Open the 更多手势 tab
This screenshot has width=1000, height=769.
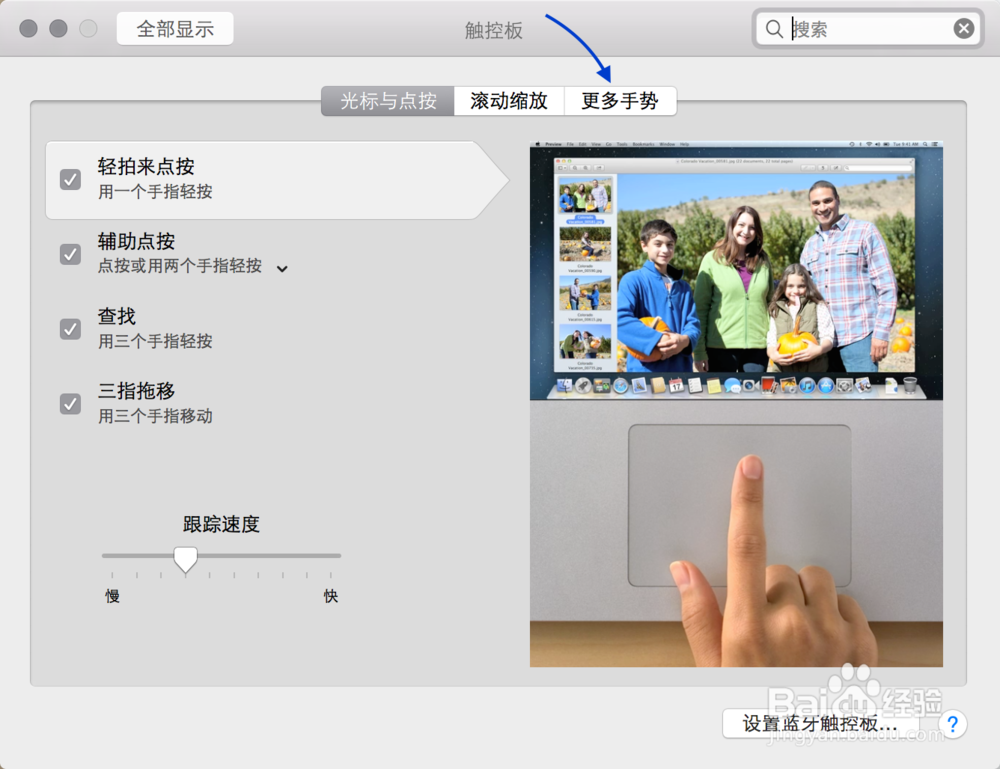(x=620, y=100)
